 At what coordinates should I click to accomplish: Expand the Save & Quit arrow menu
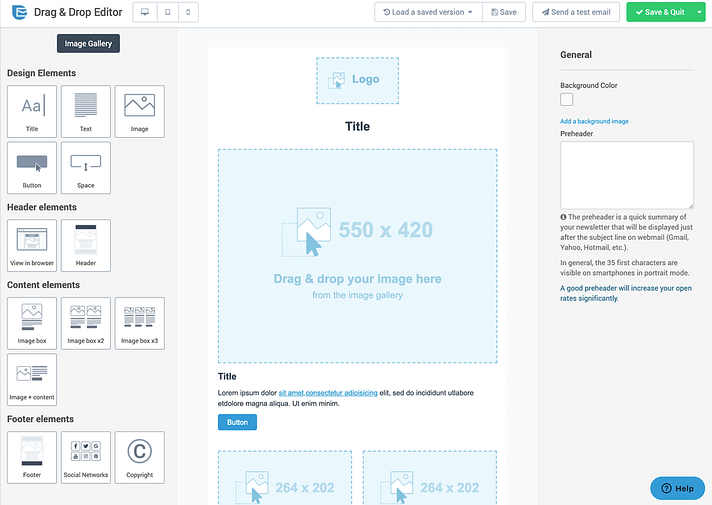click(699, 12)
